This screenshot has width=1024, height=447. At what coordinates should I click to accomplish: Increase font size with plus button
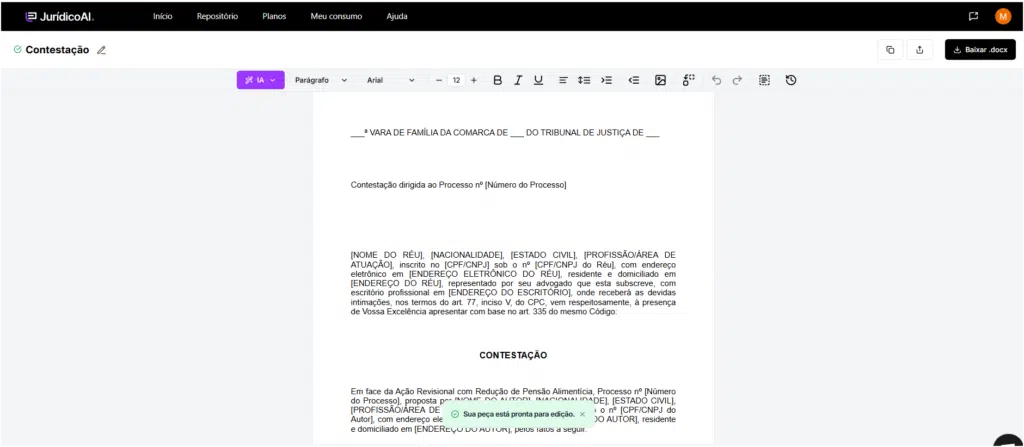coord(473,80)
